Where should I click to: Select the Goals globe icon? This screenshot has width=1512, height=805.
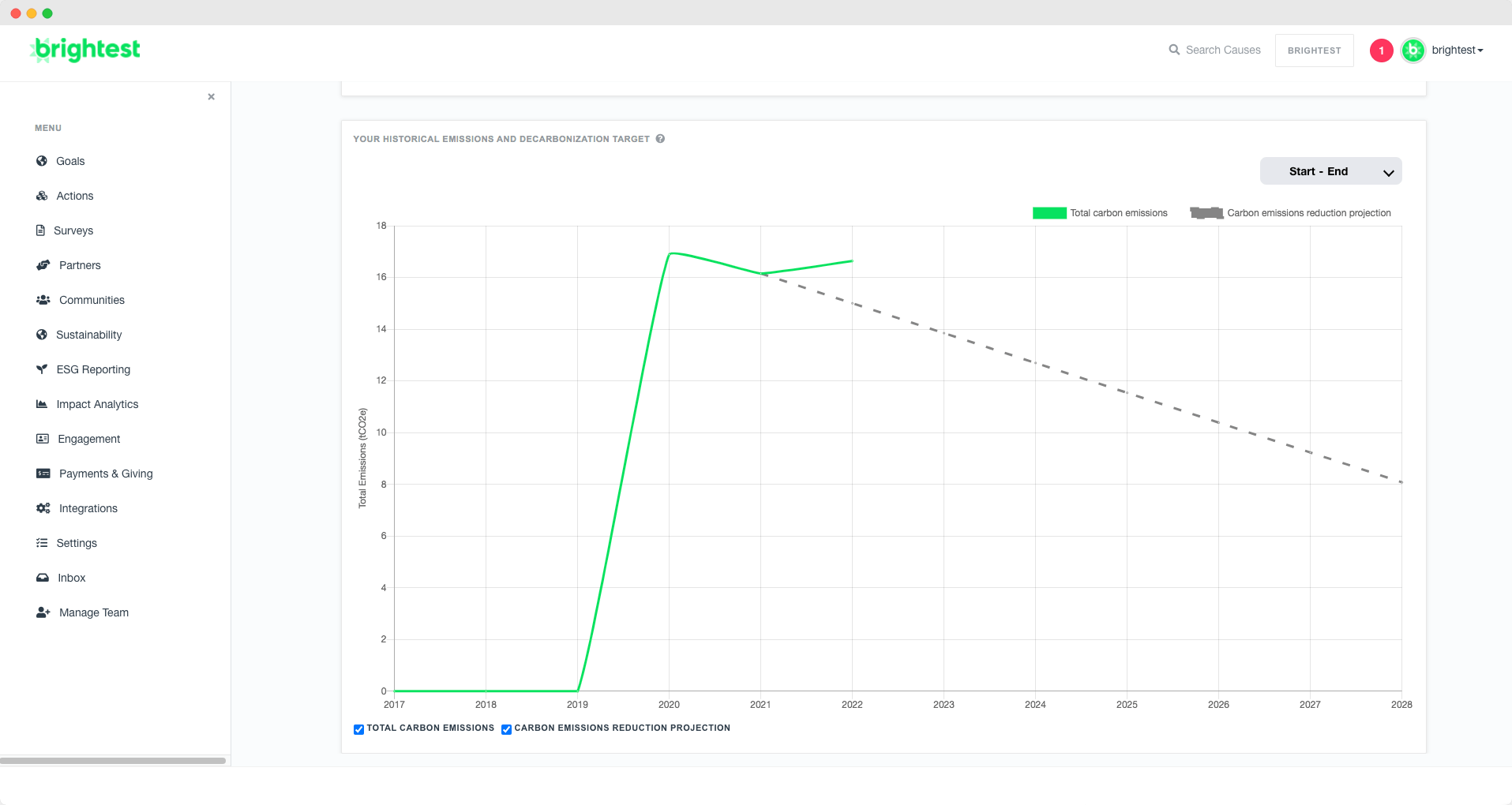point(42,161)
